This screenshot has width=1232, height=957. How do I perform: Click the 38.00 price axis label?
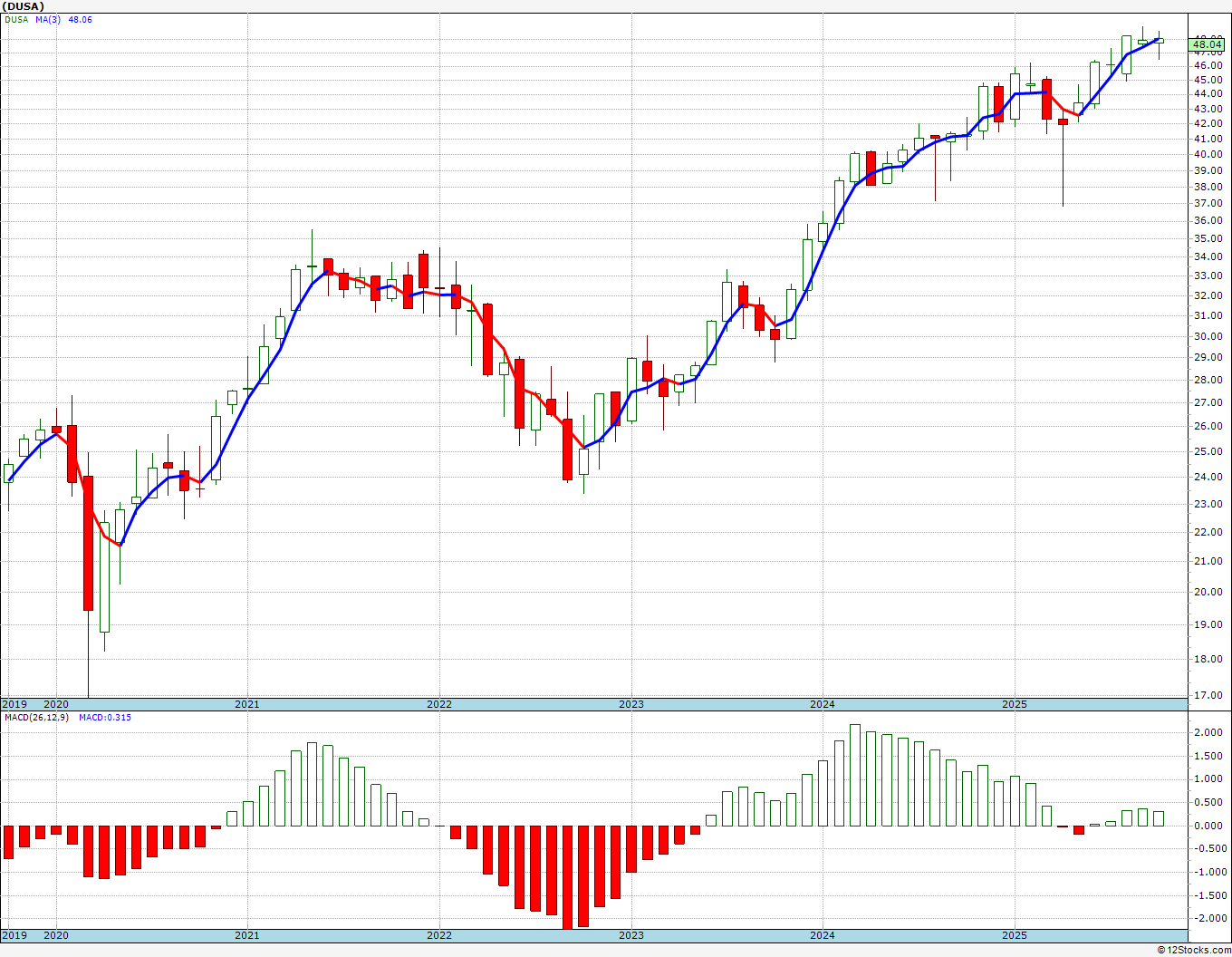pyautogui.click(x=1208, y=187)
